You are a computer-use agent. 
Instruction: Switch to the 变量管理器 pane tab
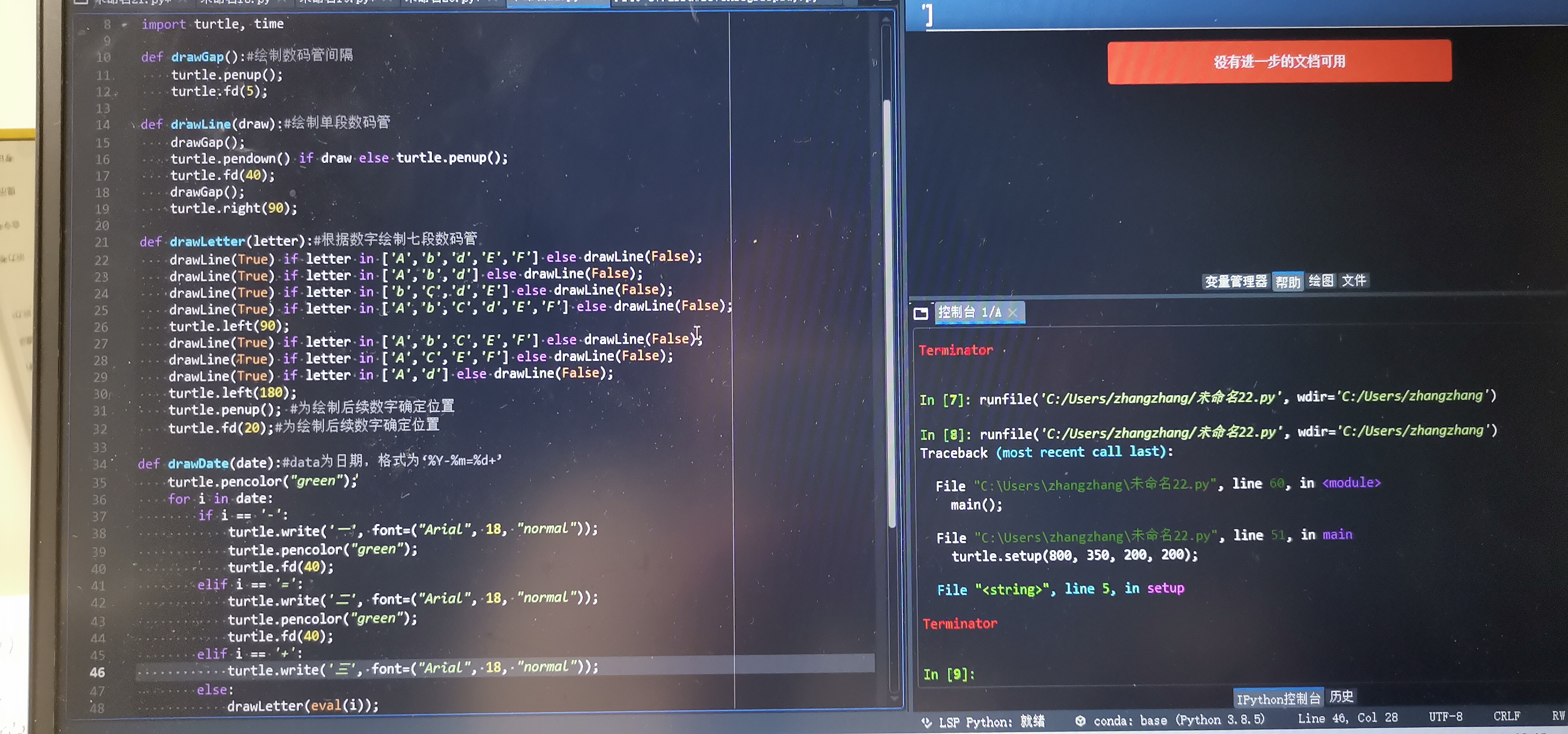[1235, 281]
